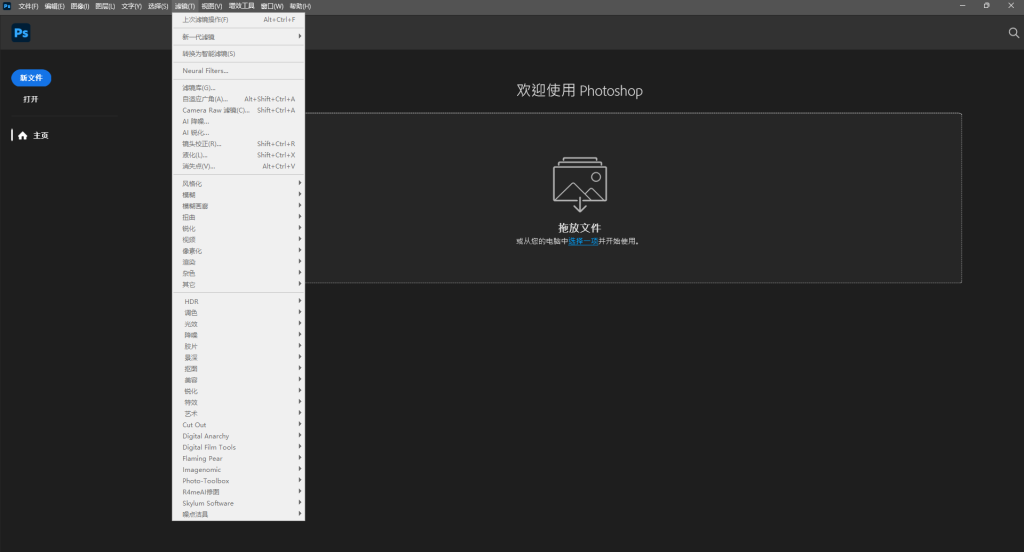The width and height of the screenshot is (1024, 552).
Task: Choose 自适应广角(A)...
Action: pyautogui.click(x=238, y=99)
